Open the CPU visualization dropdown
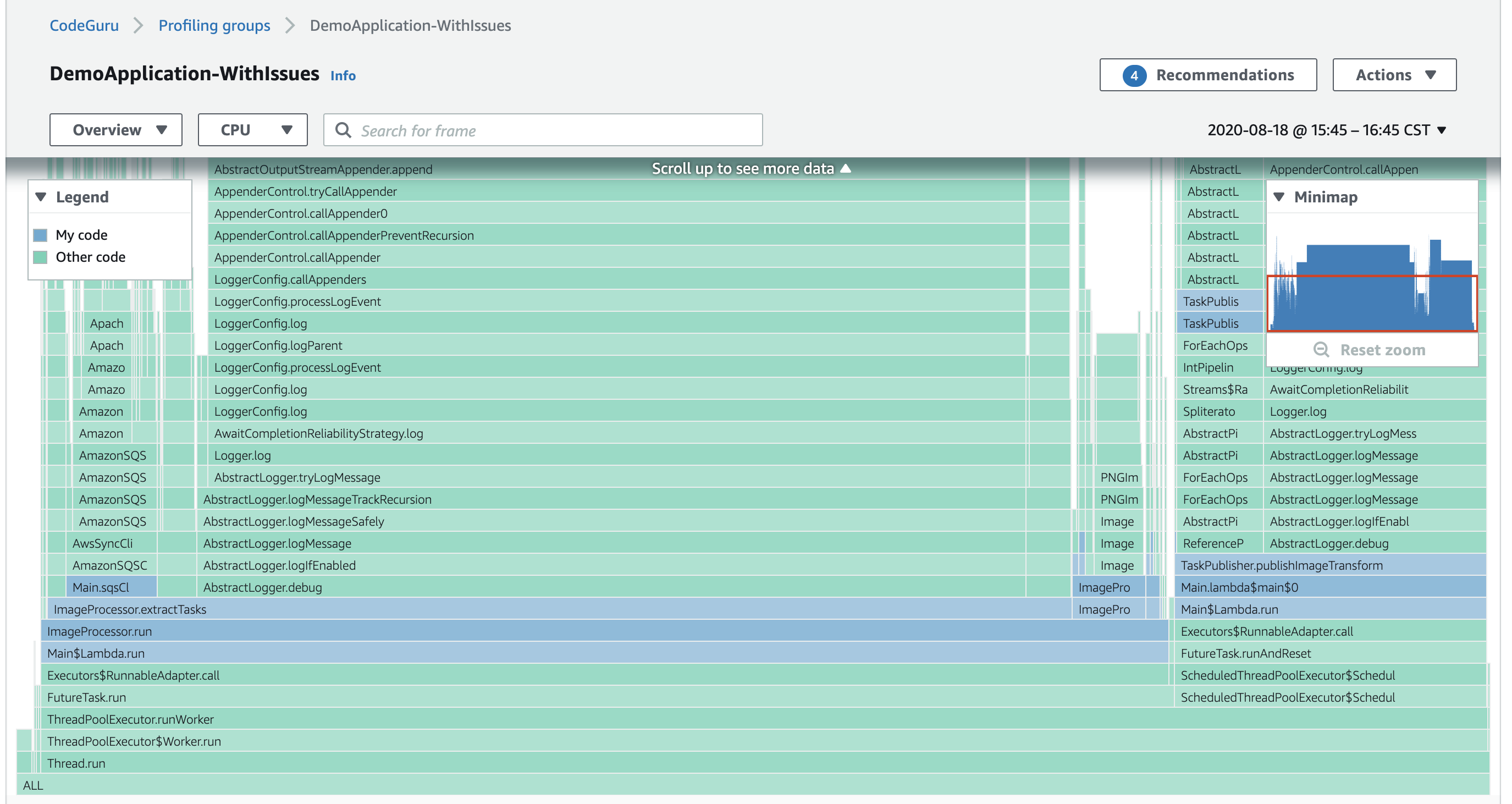1512x804 pixels. (252, 130)
